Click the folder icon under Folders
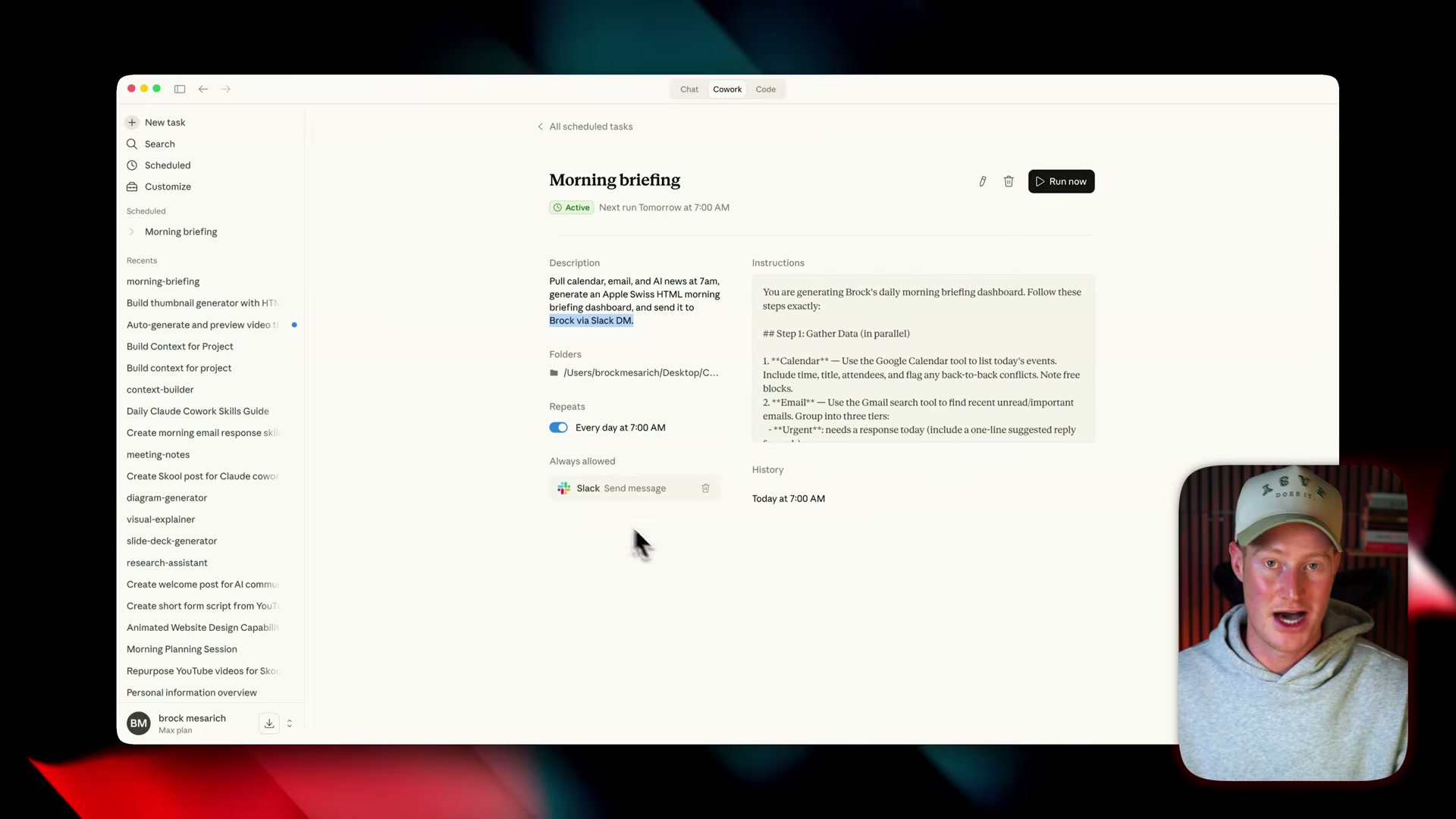The height and width of the screenshot is (819, 1456). pyautogui.click(x=554, y=373)
